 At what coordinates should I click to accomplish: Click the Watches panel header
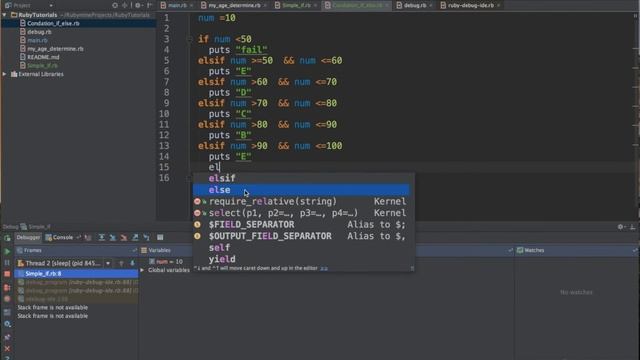576,250
